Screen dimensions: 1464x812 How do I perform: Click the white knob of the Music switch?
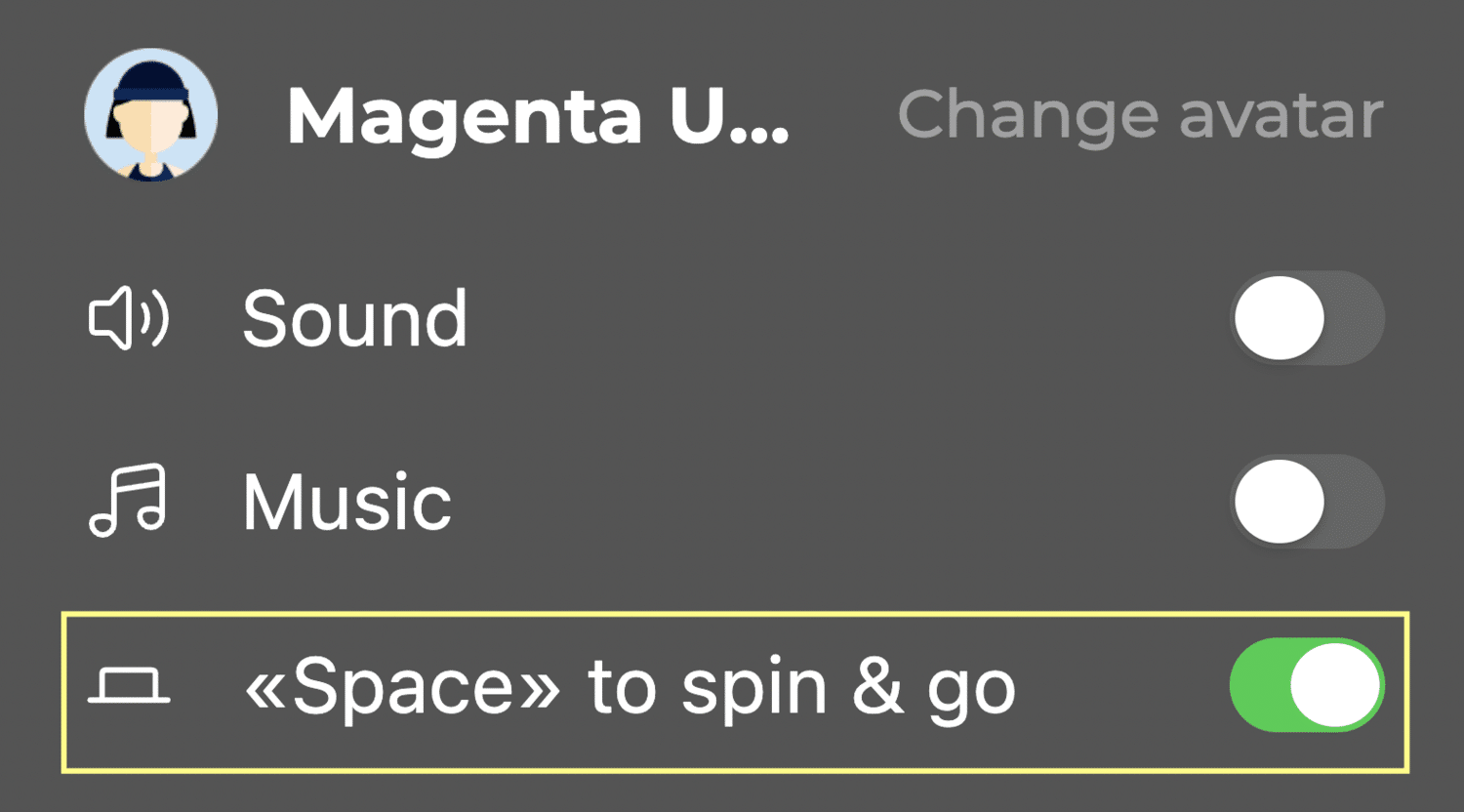point(1280,502)
